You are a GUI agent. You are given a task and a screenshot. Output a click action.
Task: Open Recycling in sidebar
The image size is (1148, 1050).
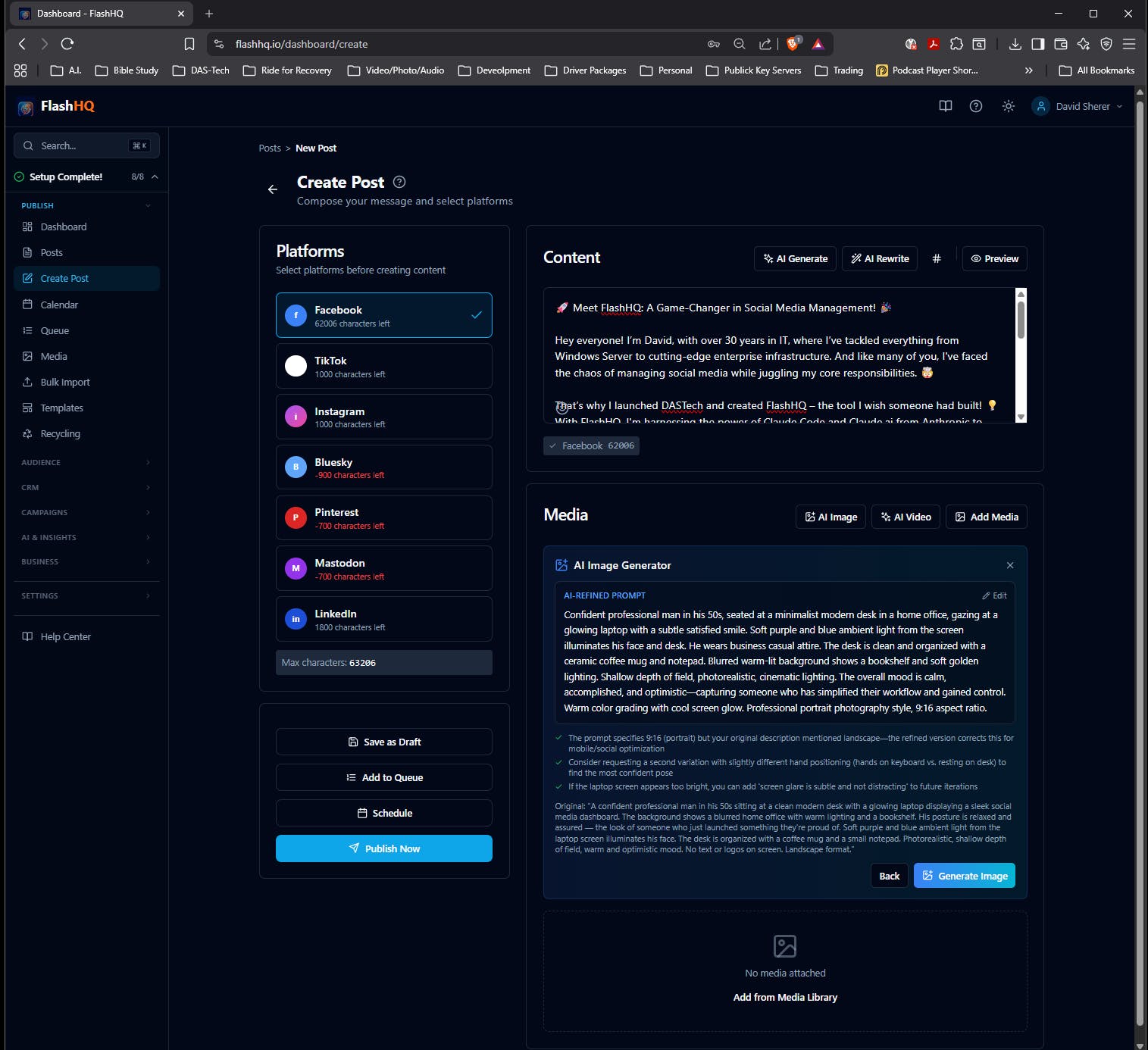tap(86, 434)
